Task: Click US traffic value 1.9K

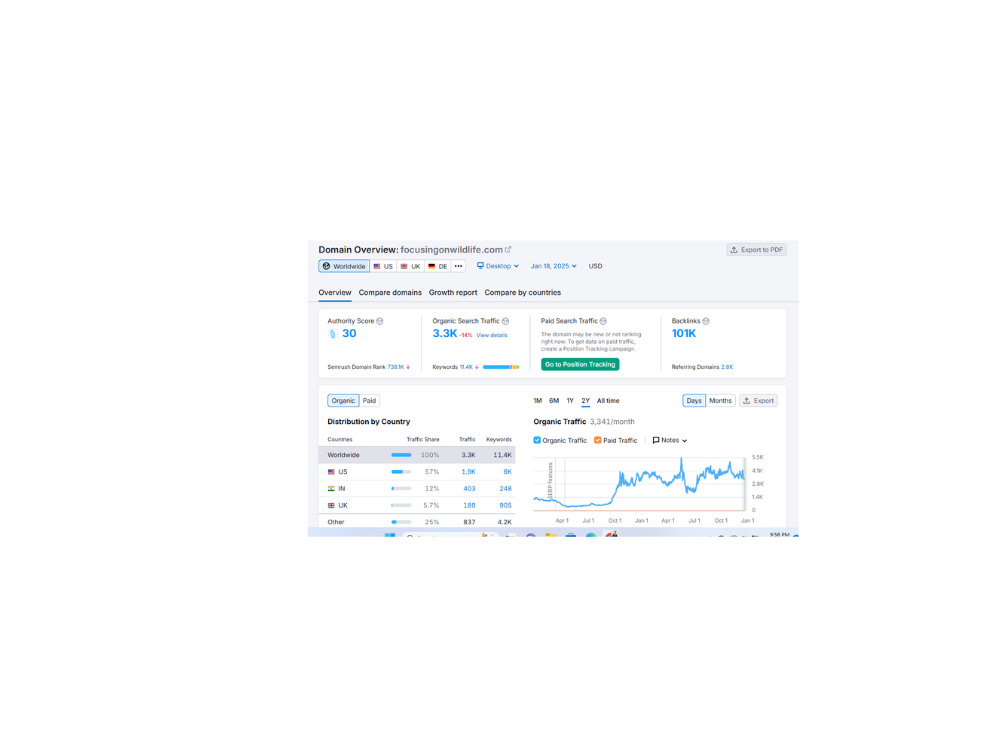Action: coord(469,472)
